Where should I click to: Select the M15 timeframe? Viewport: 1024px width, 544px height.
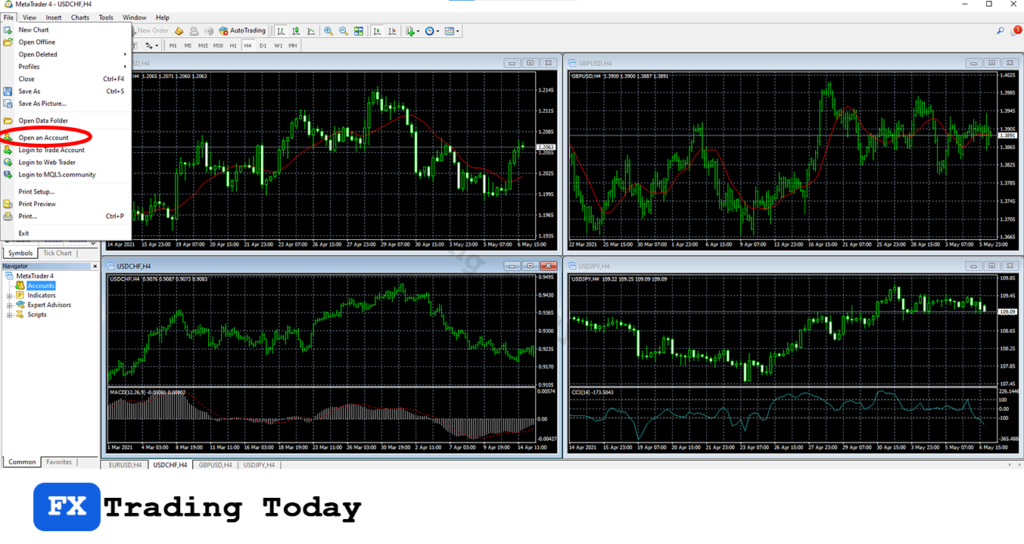pos(202,46)
